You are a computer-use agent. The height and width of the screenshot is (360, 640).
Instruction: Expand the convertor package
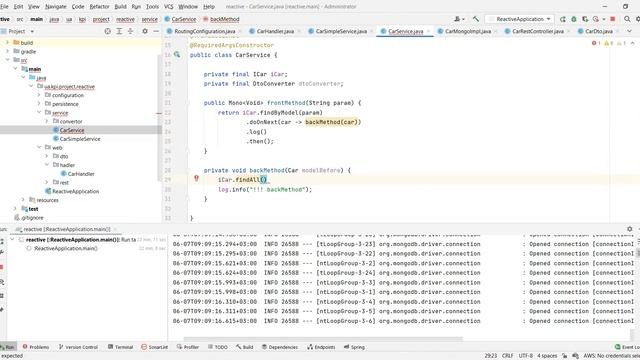pos(47,121)
